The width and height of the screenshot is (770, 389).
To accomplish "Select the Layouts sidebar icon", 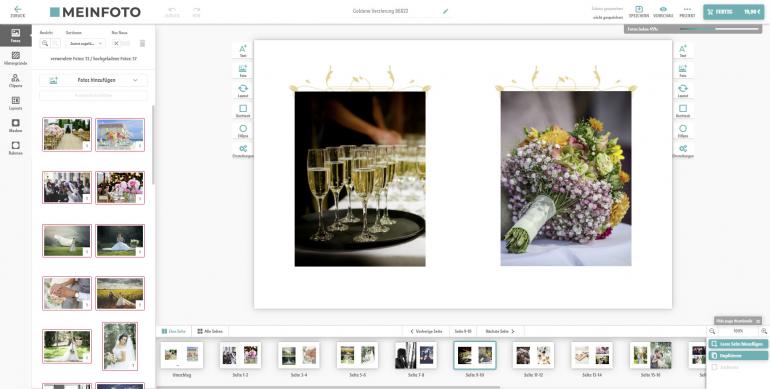I will point(15,103).
